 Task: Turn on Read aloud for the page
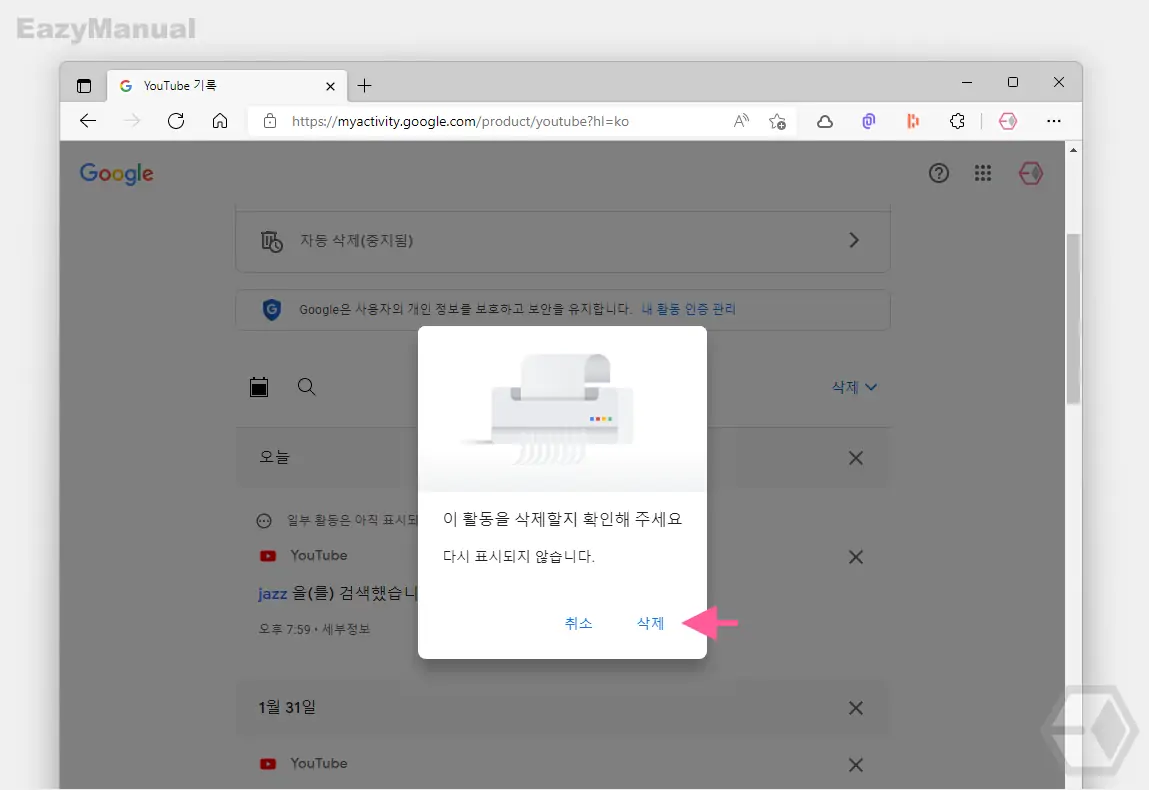coord(742,121)
